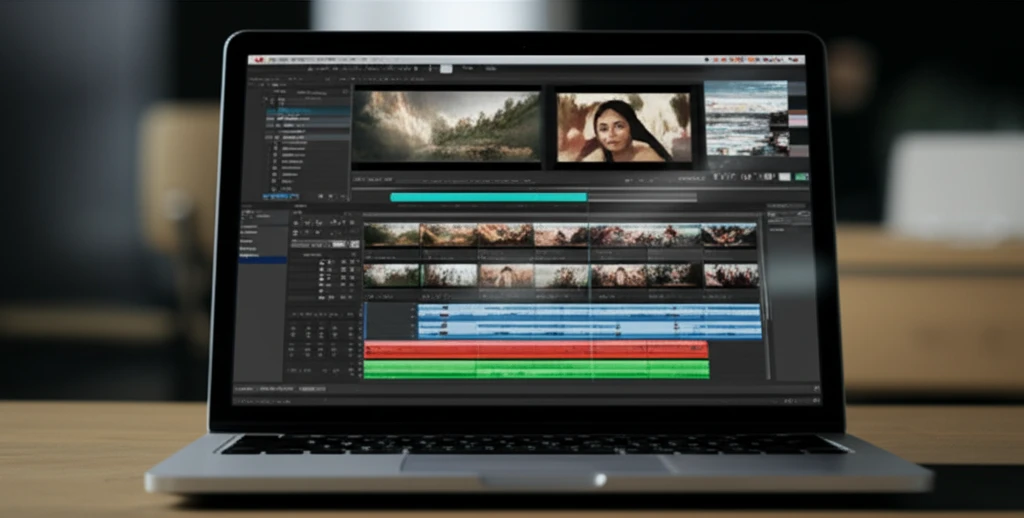Click the teal progress bar below the viewers

tap(488, 197)
